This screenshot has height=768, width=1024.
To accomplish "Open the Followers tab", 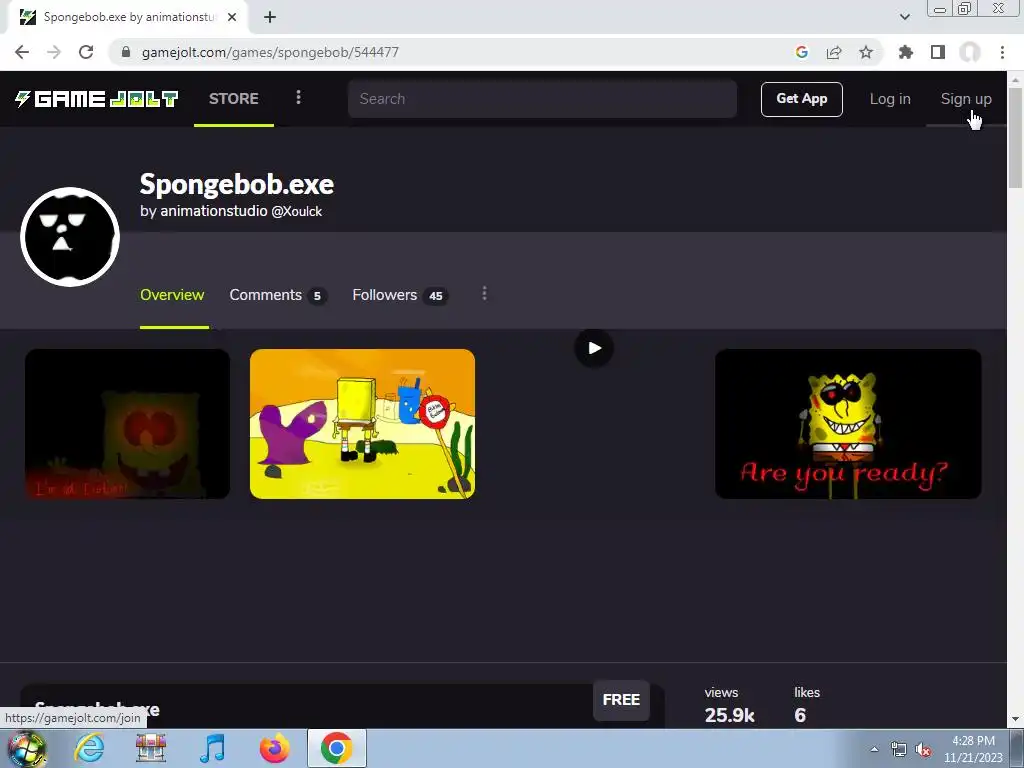I will pos(400,295).
